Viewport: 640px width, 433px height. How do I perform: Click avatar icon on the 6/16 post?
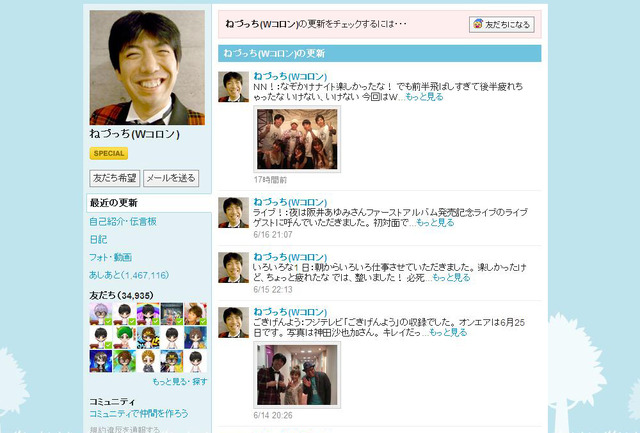tap(233, 212)
